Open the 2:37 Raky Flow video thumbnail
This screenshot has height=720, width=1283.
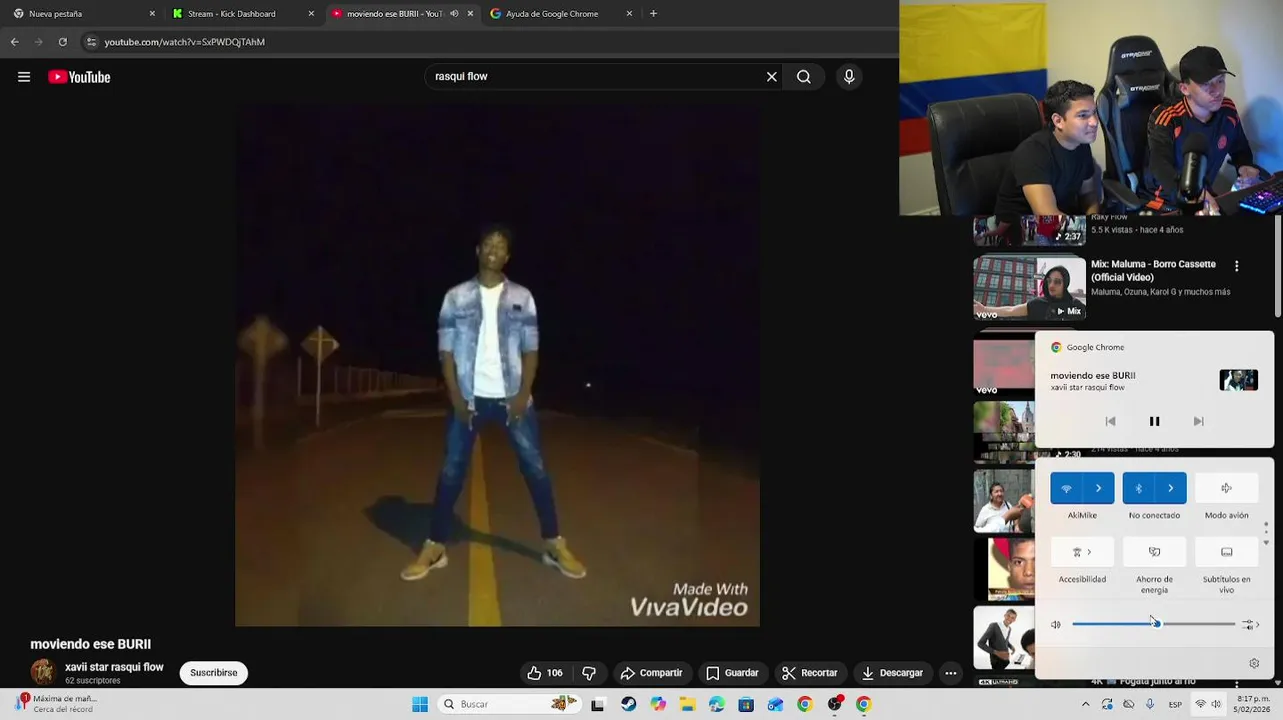[1029, 230]
